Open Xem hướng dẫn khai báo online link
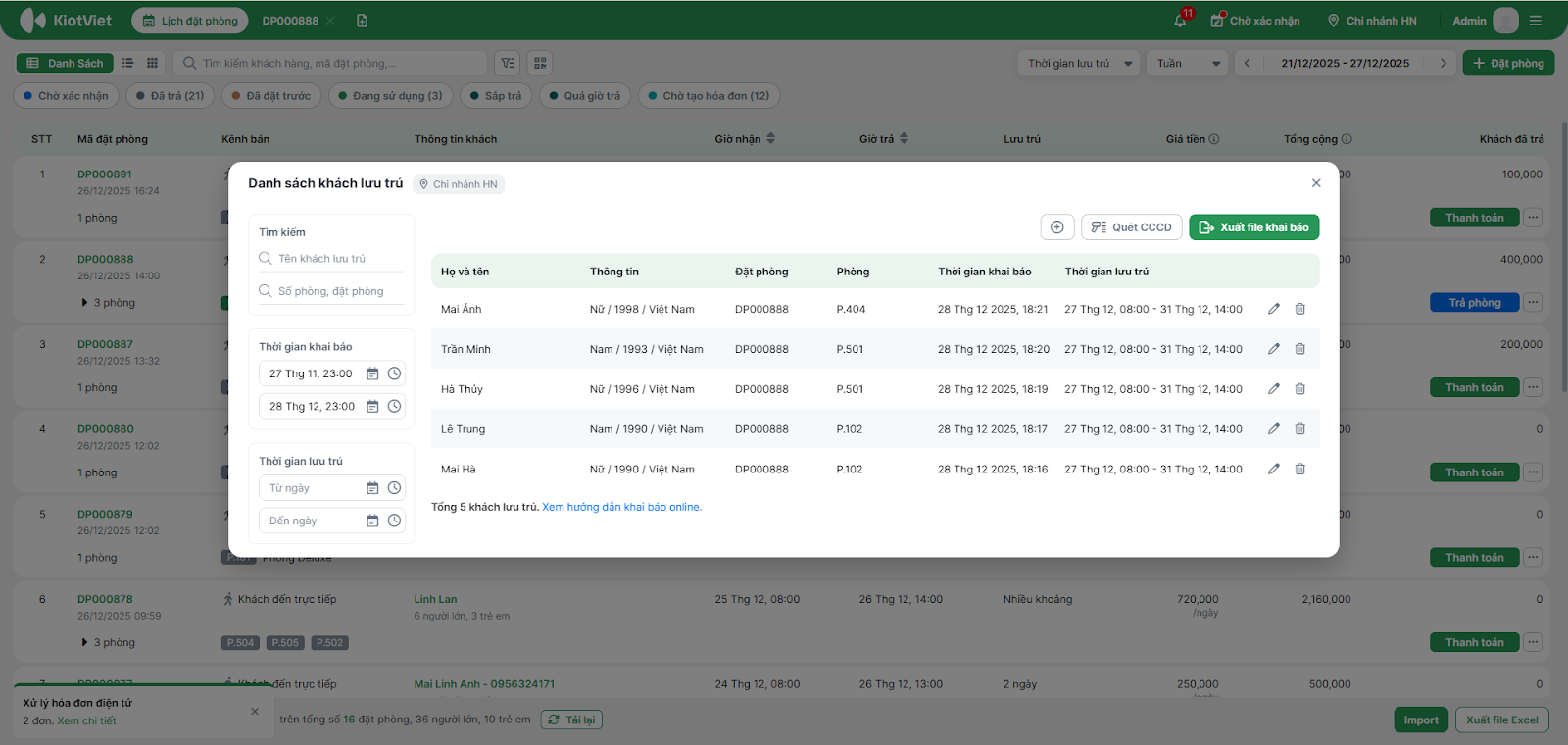The height and width of the screenshot is (745, 1568). pyautogui.click(x=621, y=508)
